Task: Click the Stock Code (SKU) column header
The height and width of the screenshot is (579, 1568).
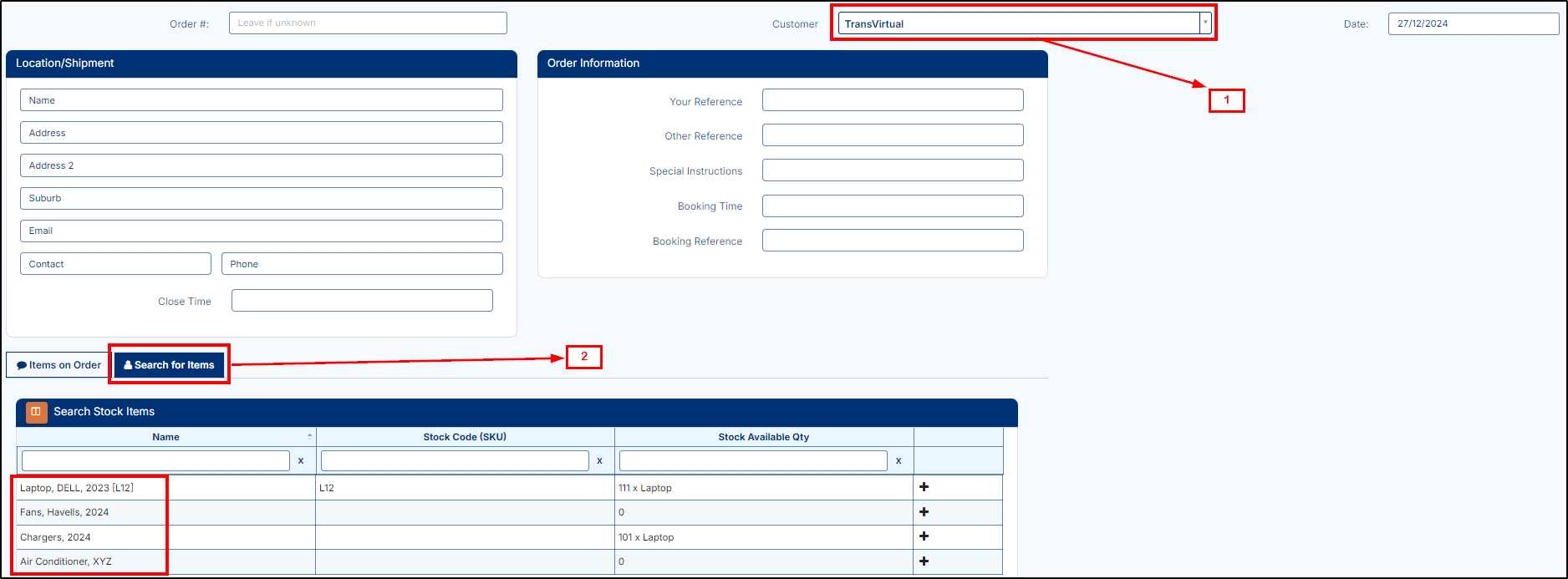Action: tap(465, 437)
